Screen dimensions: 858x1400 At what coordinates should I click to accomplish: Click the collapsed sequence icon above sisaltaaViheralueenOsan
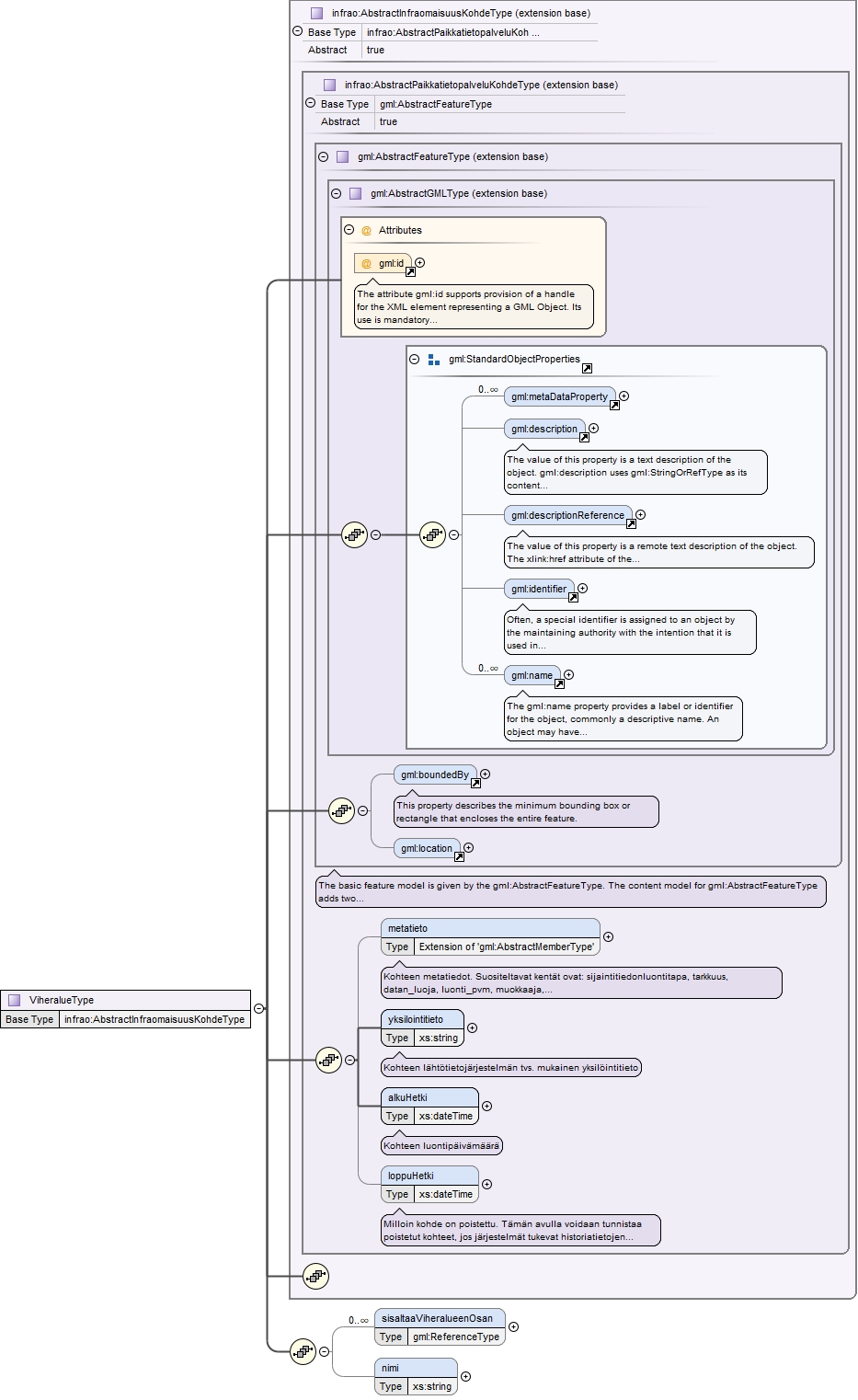(x=315, y=1276)
